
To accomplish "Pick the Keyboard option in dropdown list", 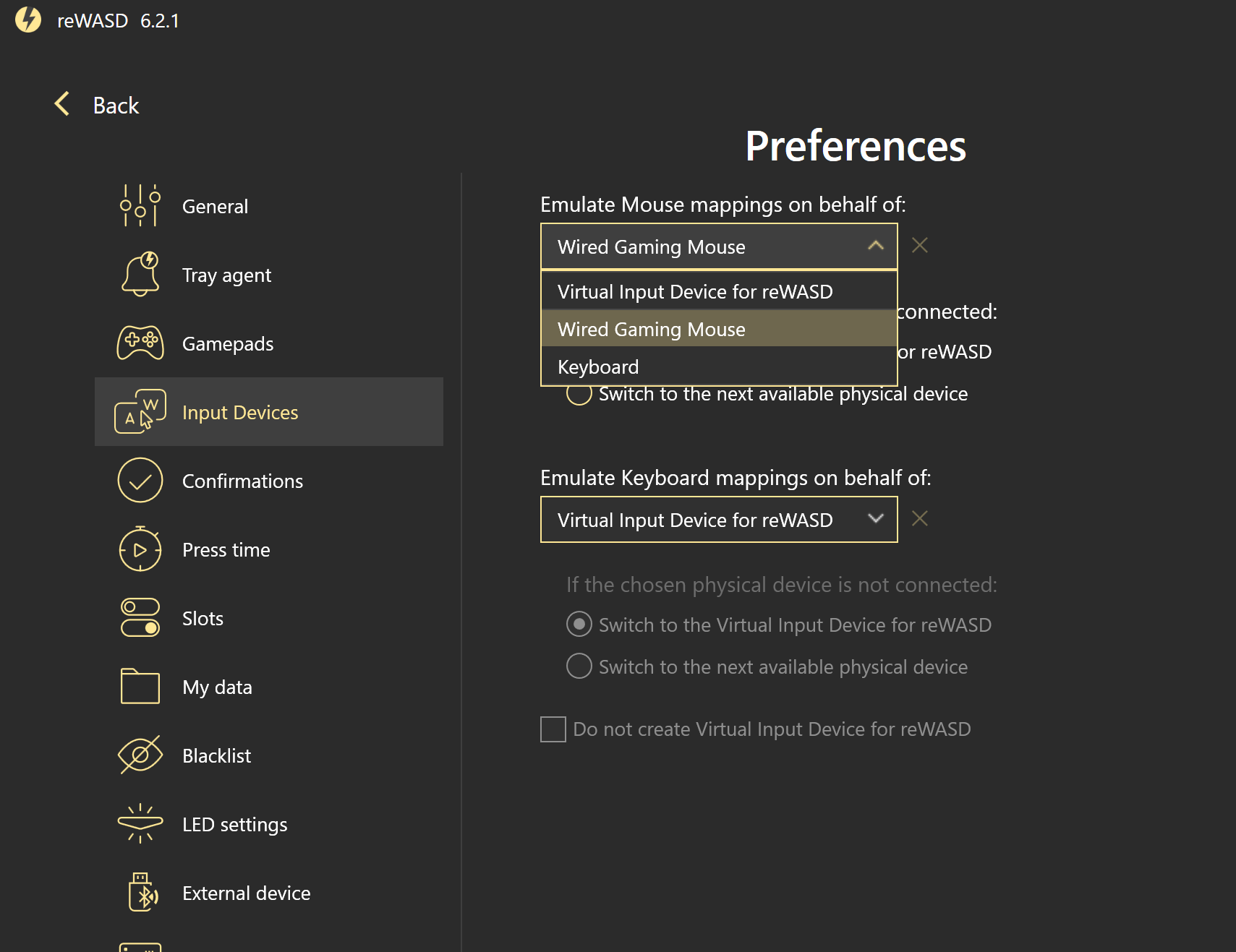I will (x=598, y=367).
